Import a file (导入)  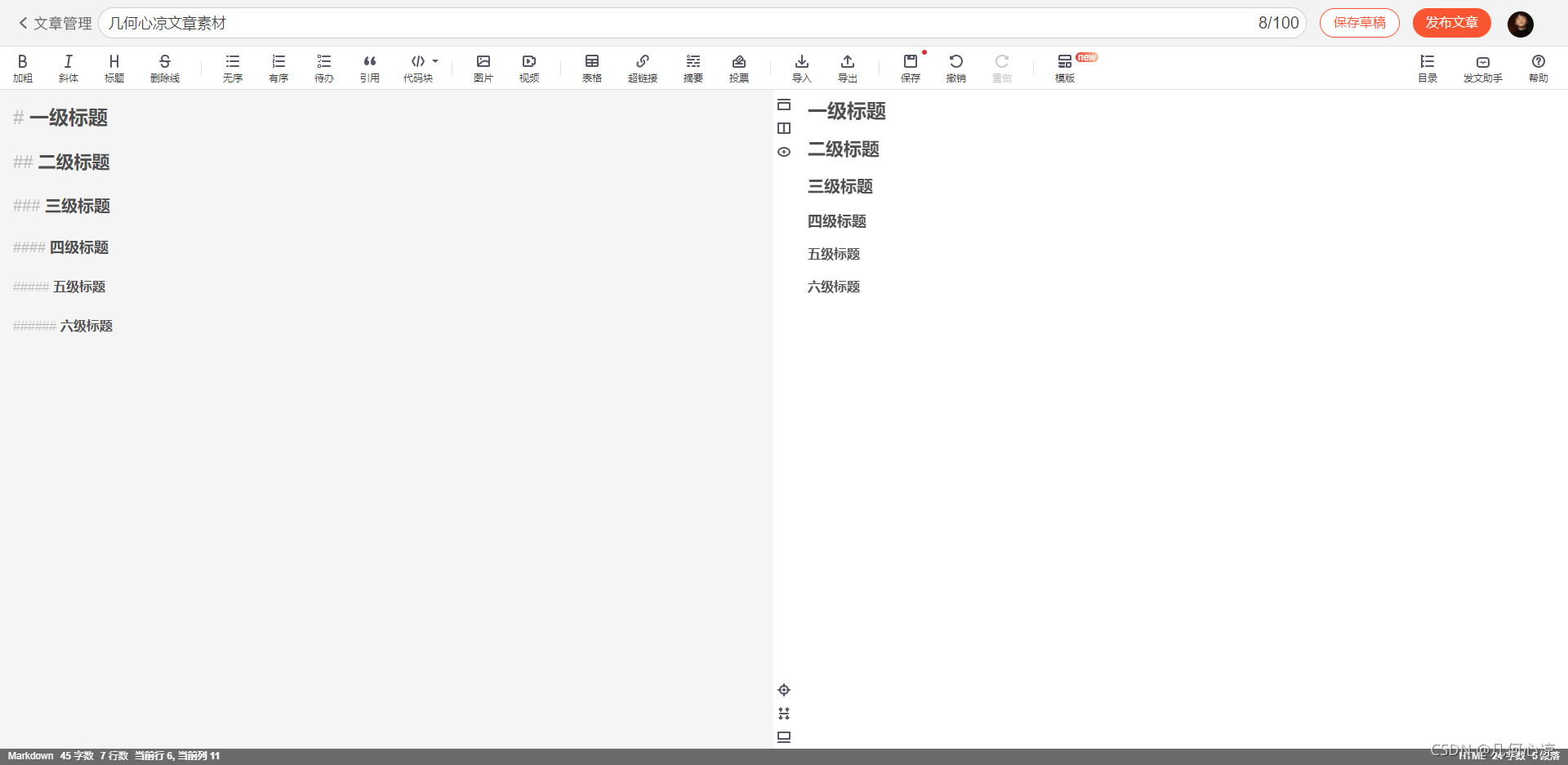(802, 69)
